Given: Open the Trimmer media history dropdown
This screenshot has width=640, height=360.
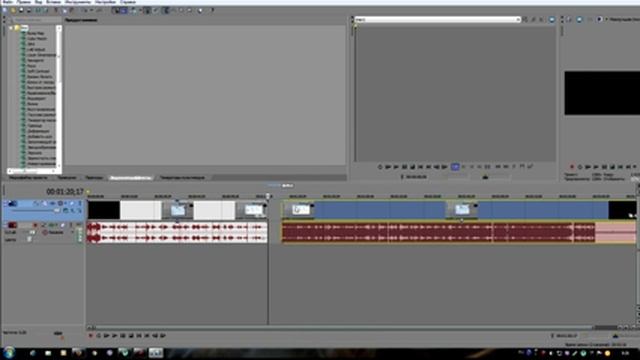Looking at the screenshot, I should coord(518,19).
